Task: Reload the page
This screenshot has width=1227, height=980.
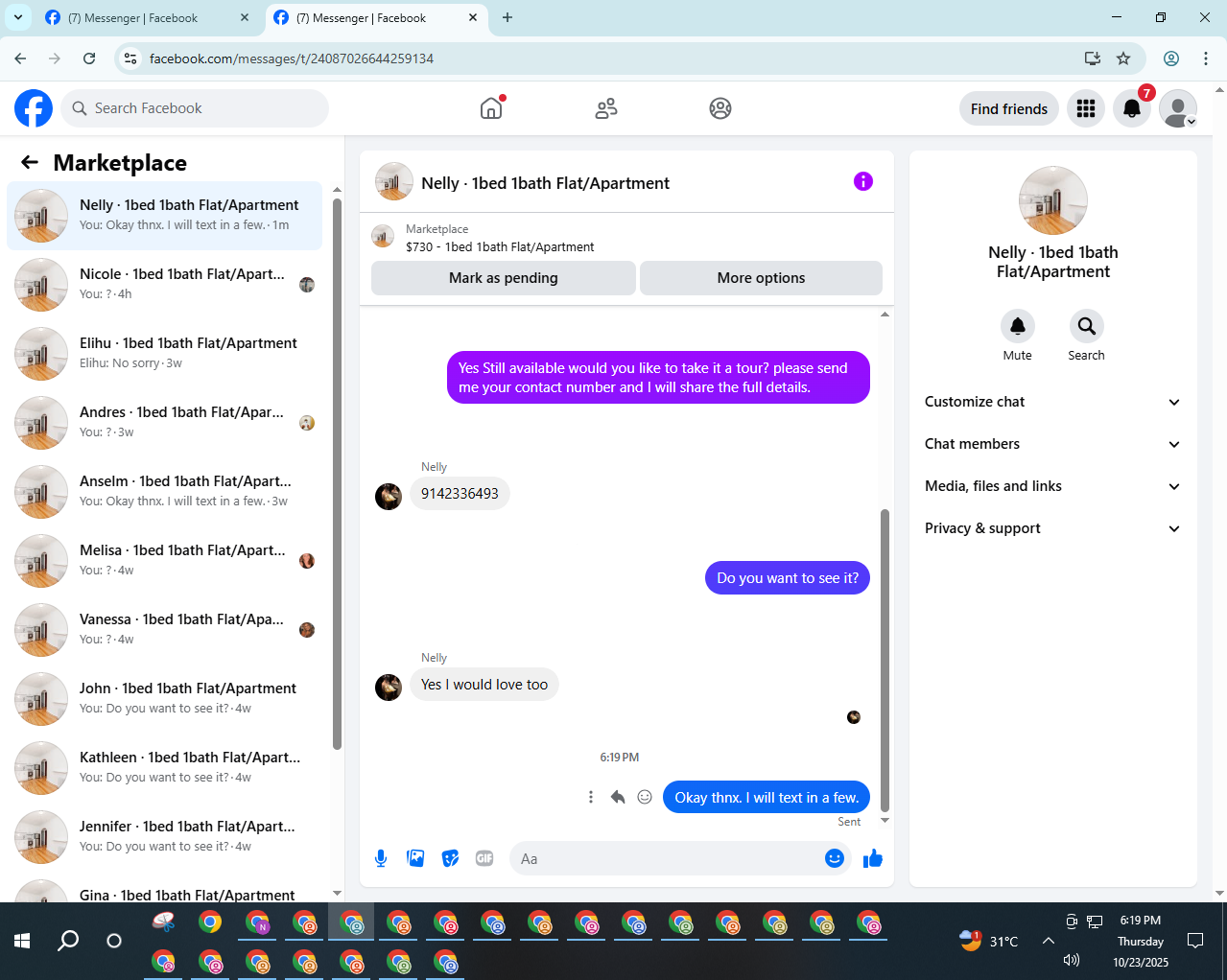Action: point(89,58)
